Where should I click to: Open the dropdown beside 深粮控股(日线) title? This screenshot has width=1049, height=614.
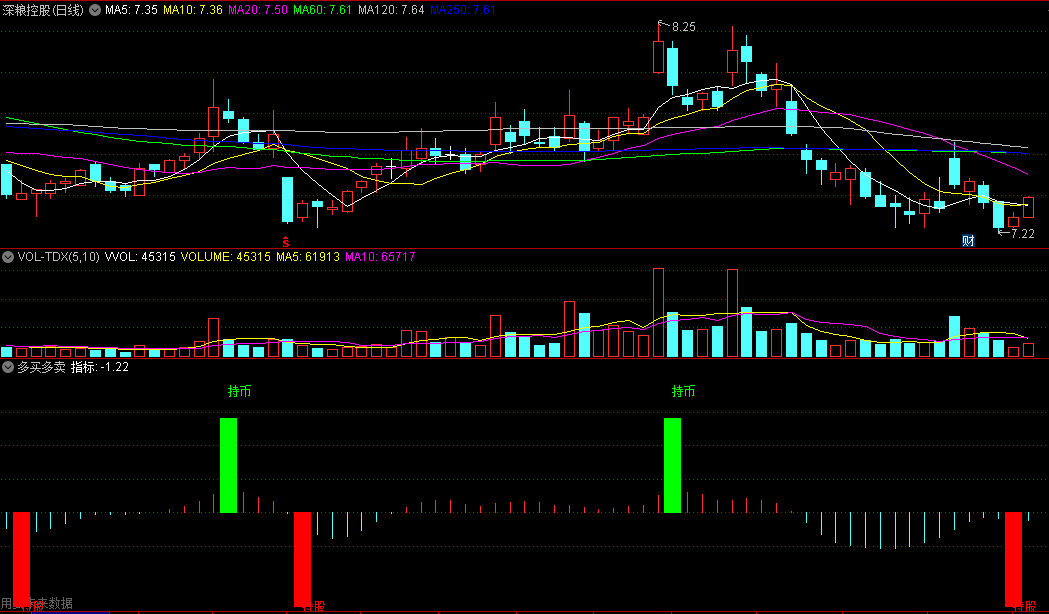(x=95, y=10)
